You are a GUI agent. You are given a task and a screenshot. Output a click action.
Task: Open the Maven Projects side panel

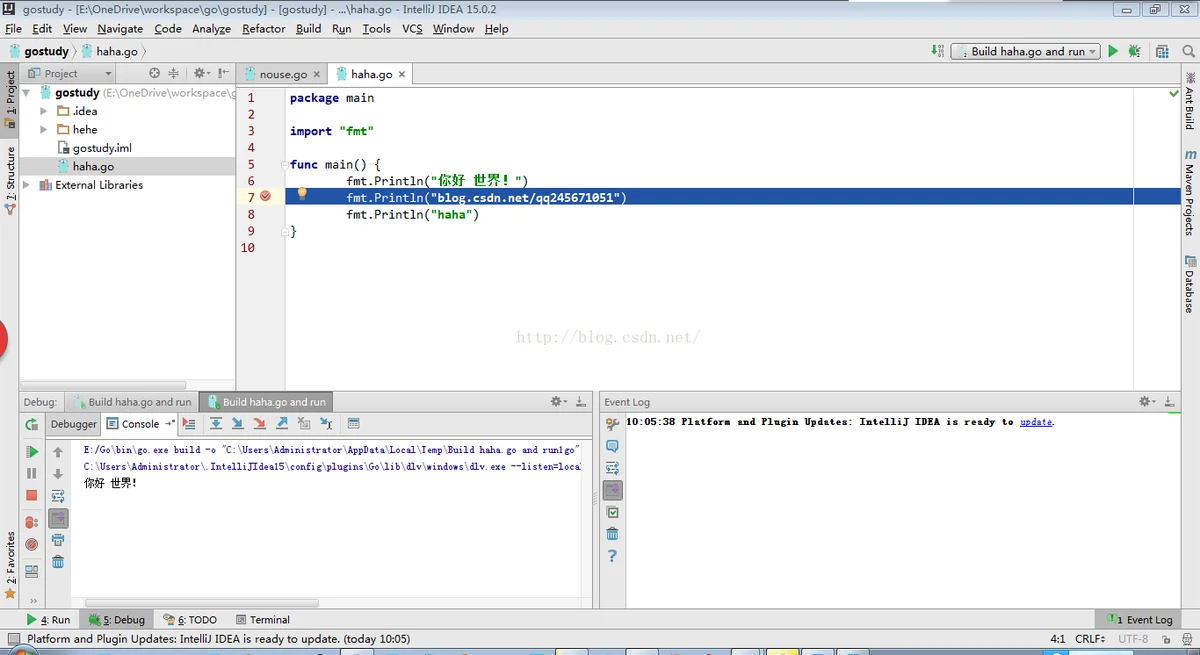pyautogui.click(x=1190, y=193)
